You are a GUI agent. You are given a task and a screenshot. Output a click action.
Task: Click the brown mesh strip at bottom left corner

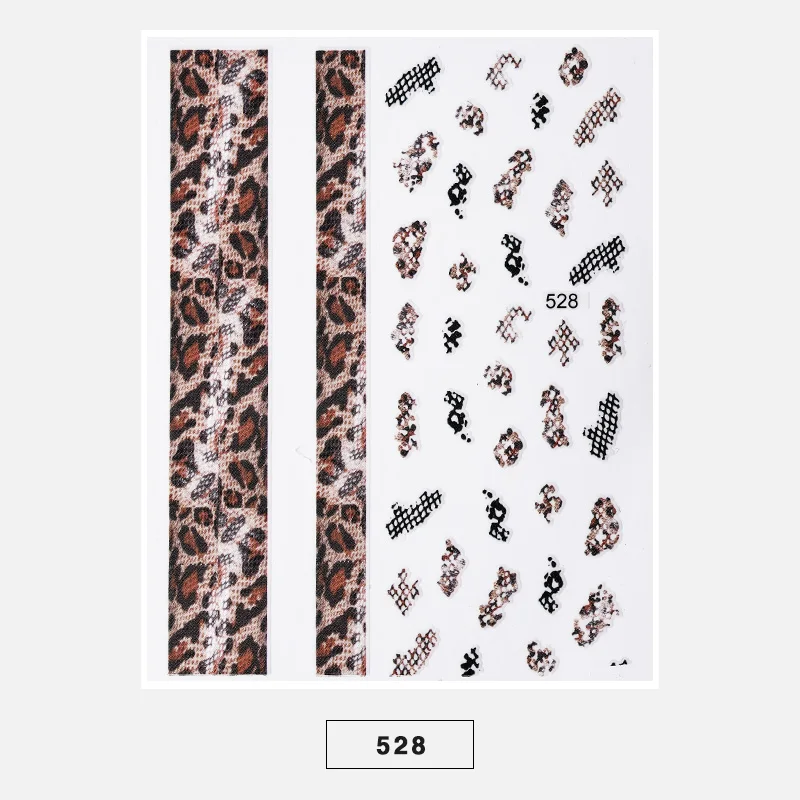(415, 653)
